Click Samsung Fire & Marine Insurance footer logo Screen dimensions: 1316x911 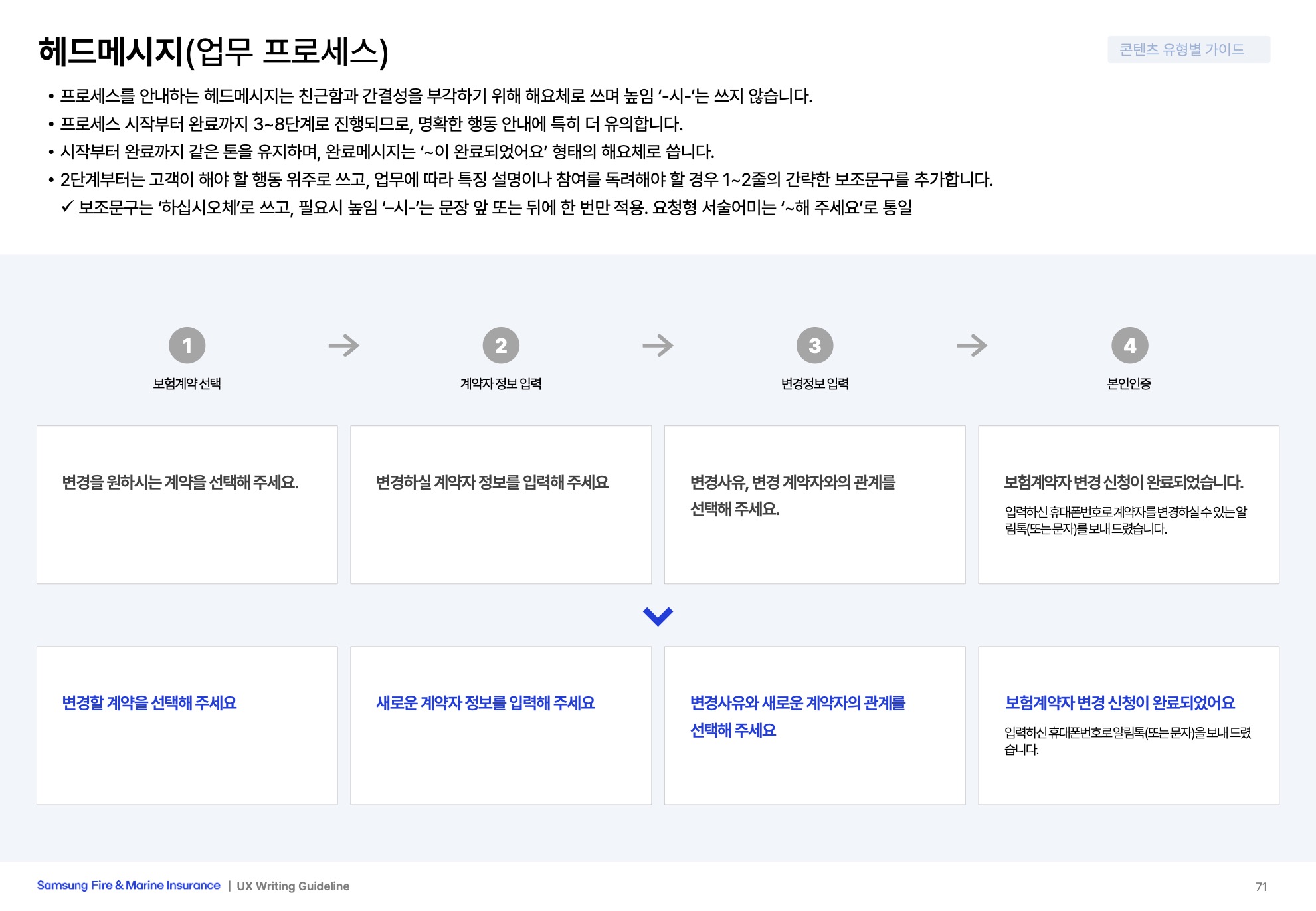click(128, 886)
